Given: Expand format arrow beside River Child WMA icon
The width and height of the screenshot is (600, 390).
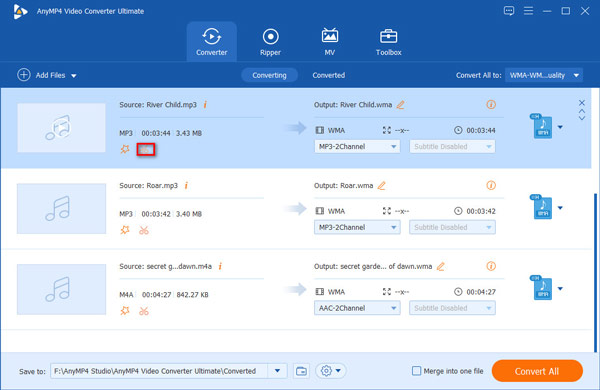Looking at the screenshot, I should click(x=560, y=127).
